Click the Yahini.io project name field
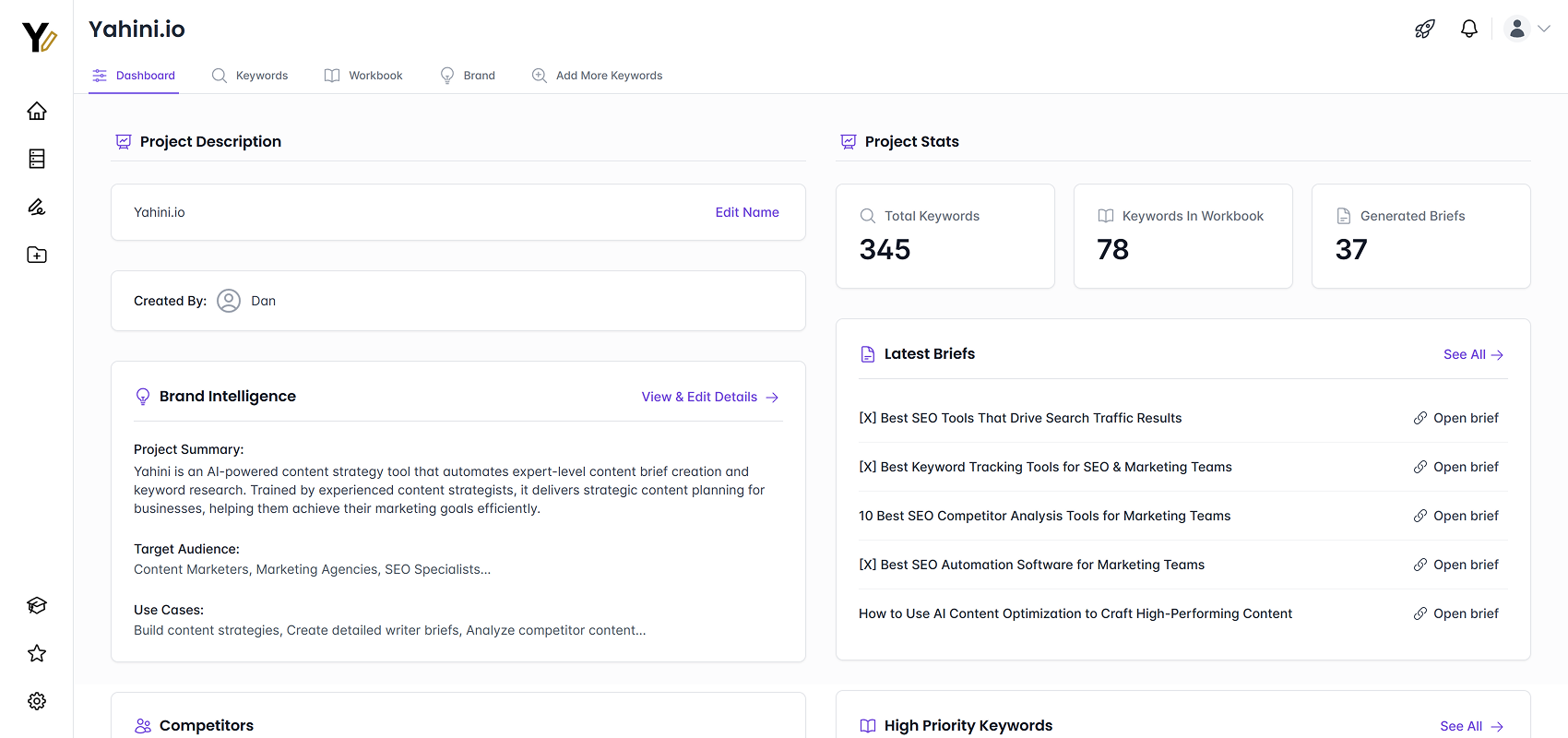Image resolution: width=1568 pixels, height=738 pixels. coord(458,212)
